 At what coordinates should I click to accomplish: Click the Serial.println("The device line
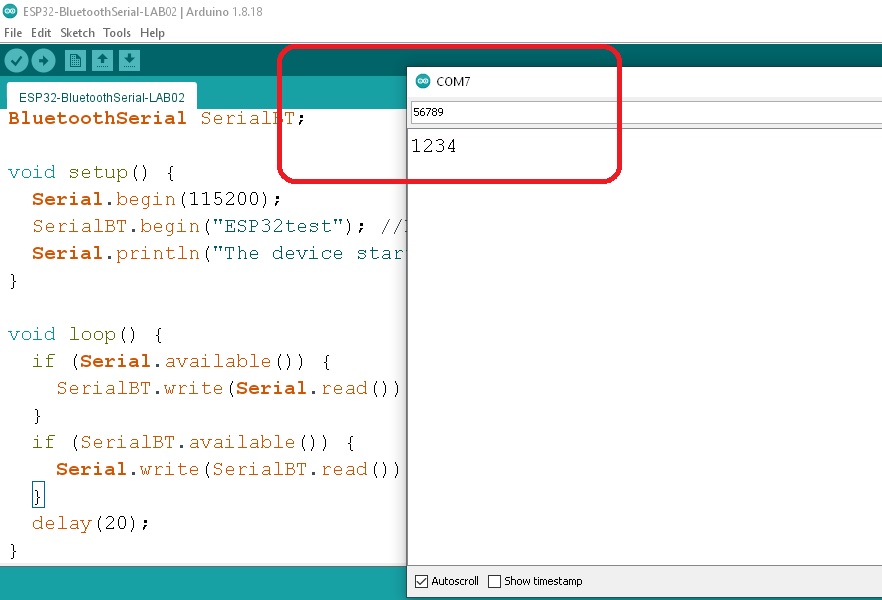[x=218, y=253]
